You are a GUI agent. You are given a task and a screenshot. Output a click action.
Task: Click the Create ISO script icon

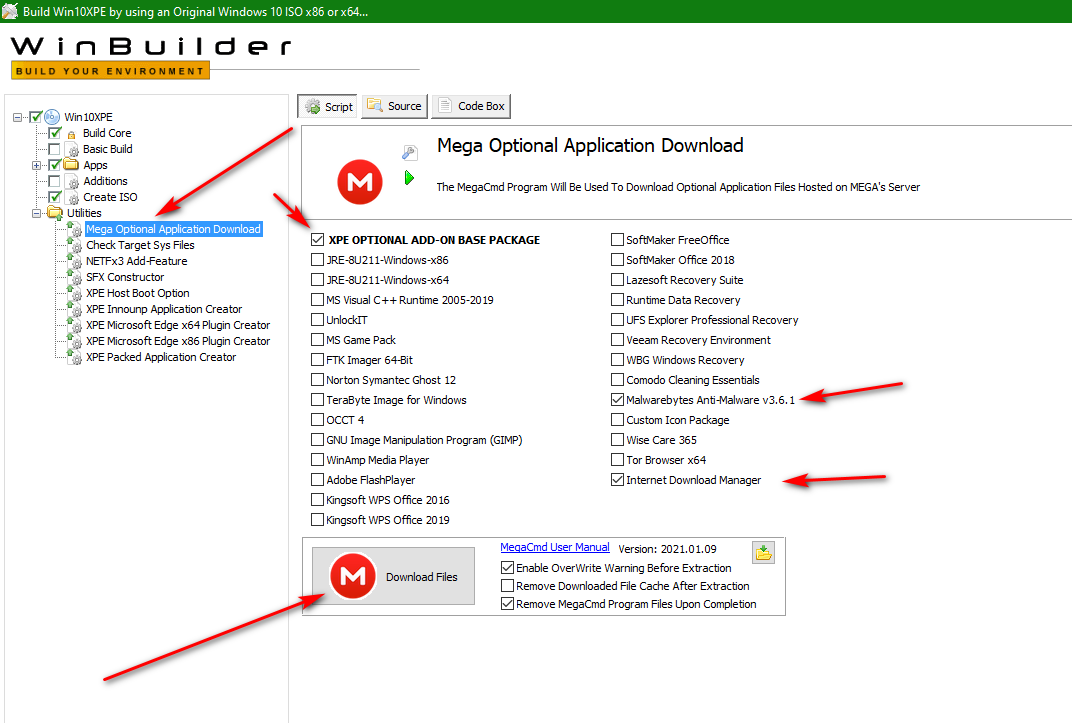pyautogui.click(x=72, y=197)
